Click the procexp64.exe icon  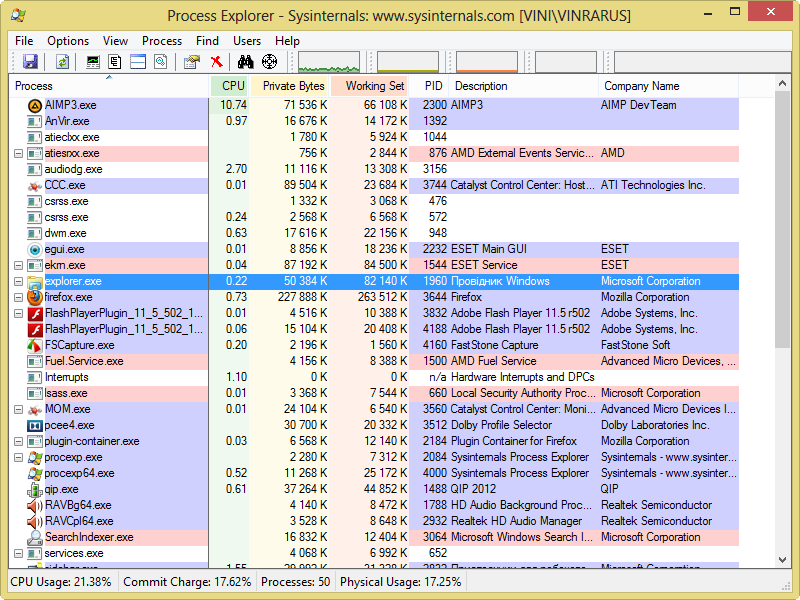(x=35, y=473)
